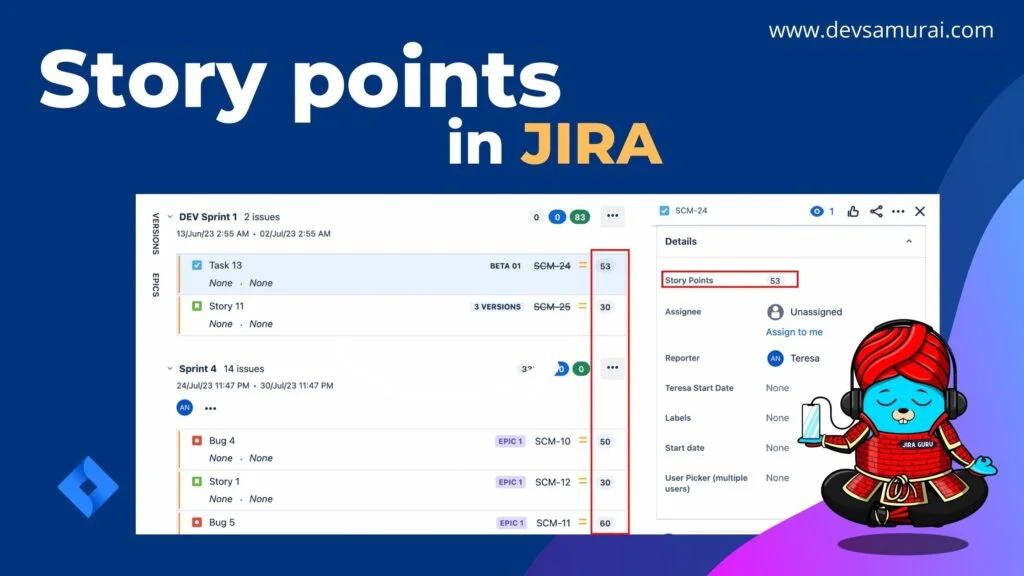Click the Labels field None value

point(777,417)
